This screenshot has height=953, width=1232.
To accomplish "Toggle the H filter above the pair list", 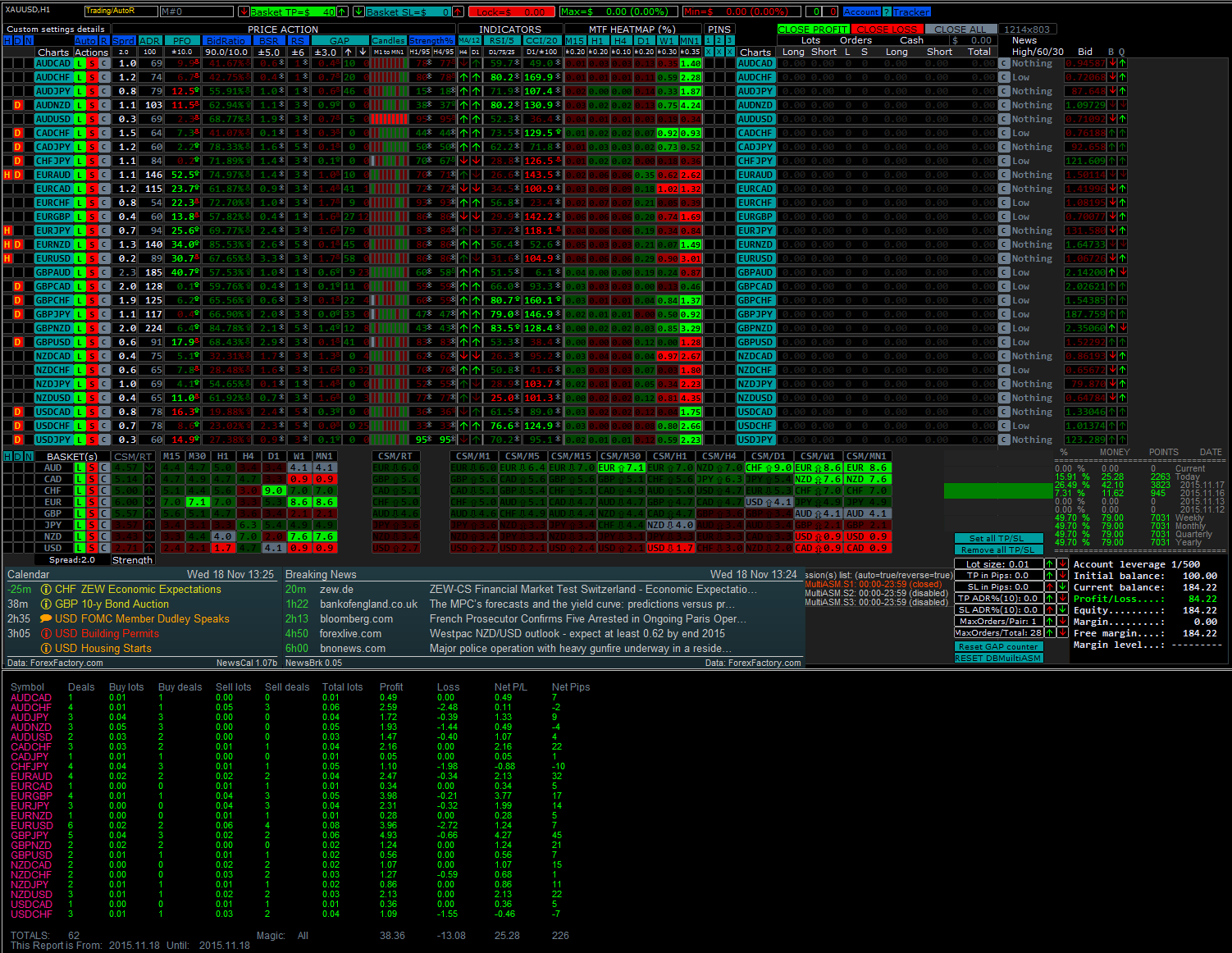I will tap(7, 41).
